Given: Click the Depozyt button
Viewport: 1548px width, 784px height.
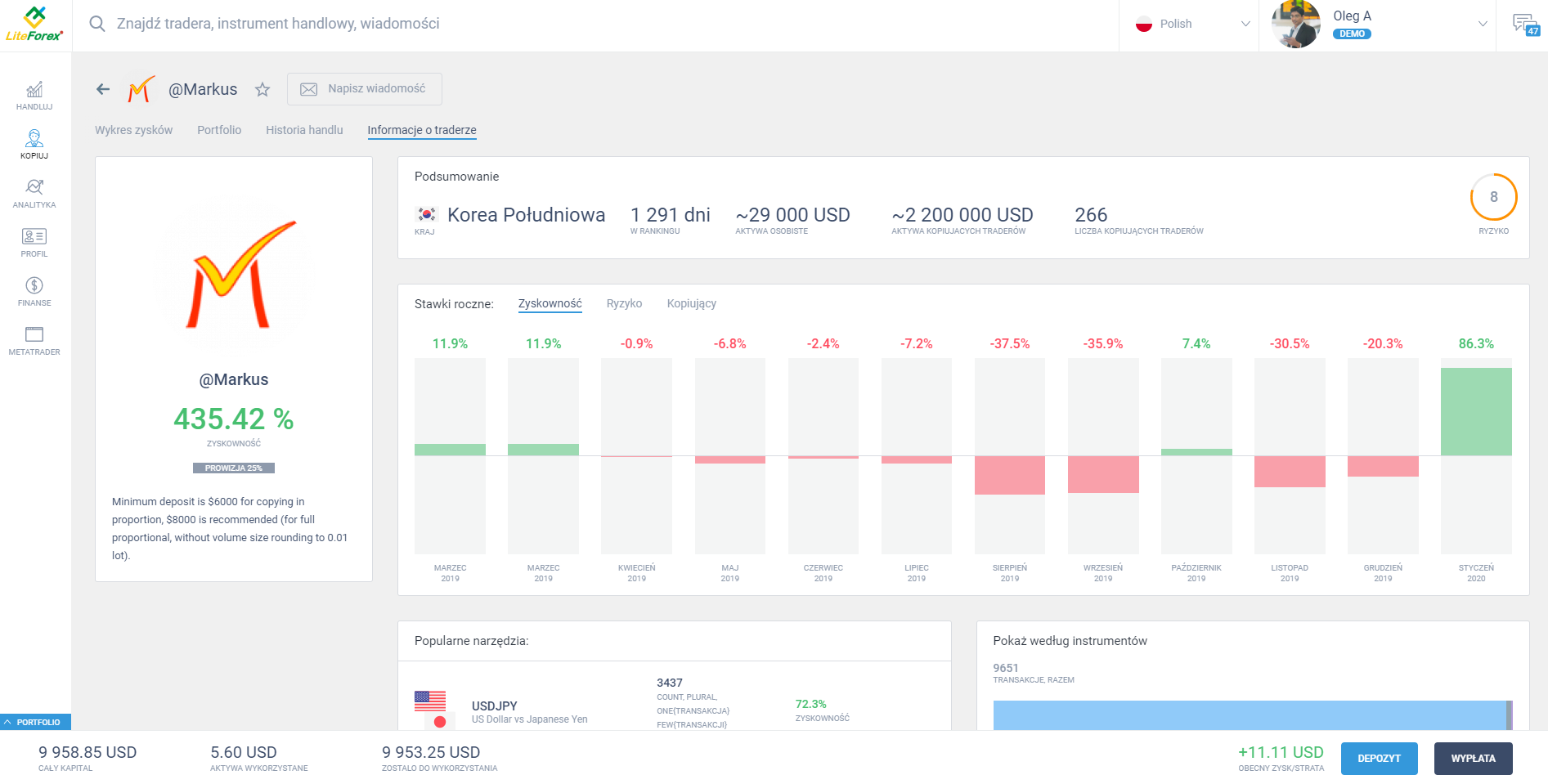Looking at the screenshot, I should pyautogui.click(x=1379, y=758).
